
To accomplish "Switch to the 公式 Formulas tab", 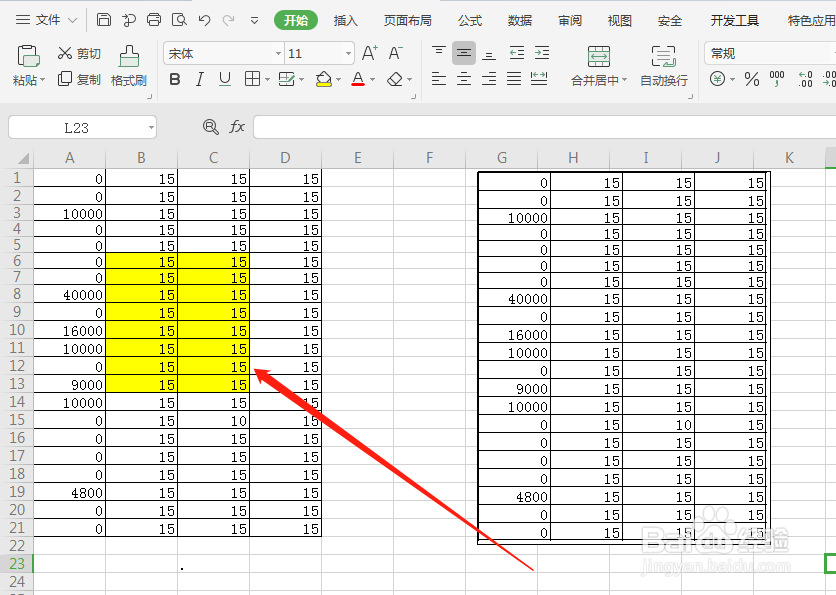I will pyautogui.click(x=470, y=20).
